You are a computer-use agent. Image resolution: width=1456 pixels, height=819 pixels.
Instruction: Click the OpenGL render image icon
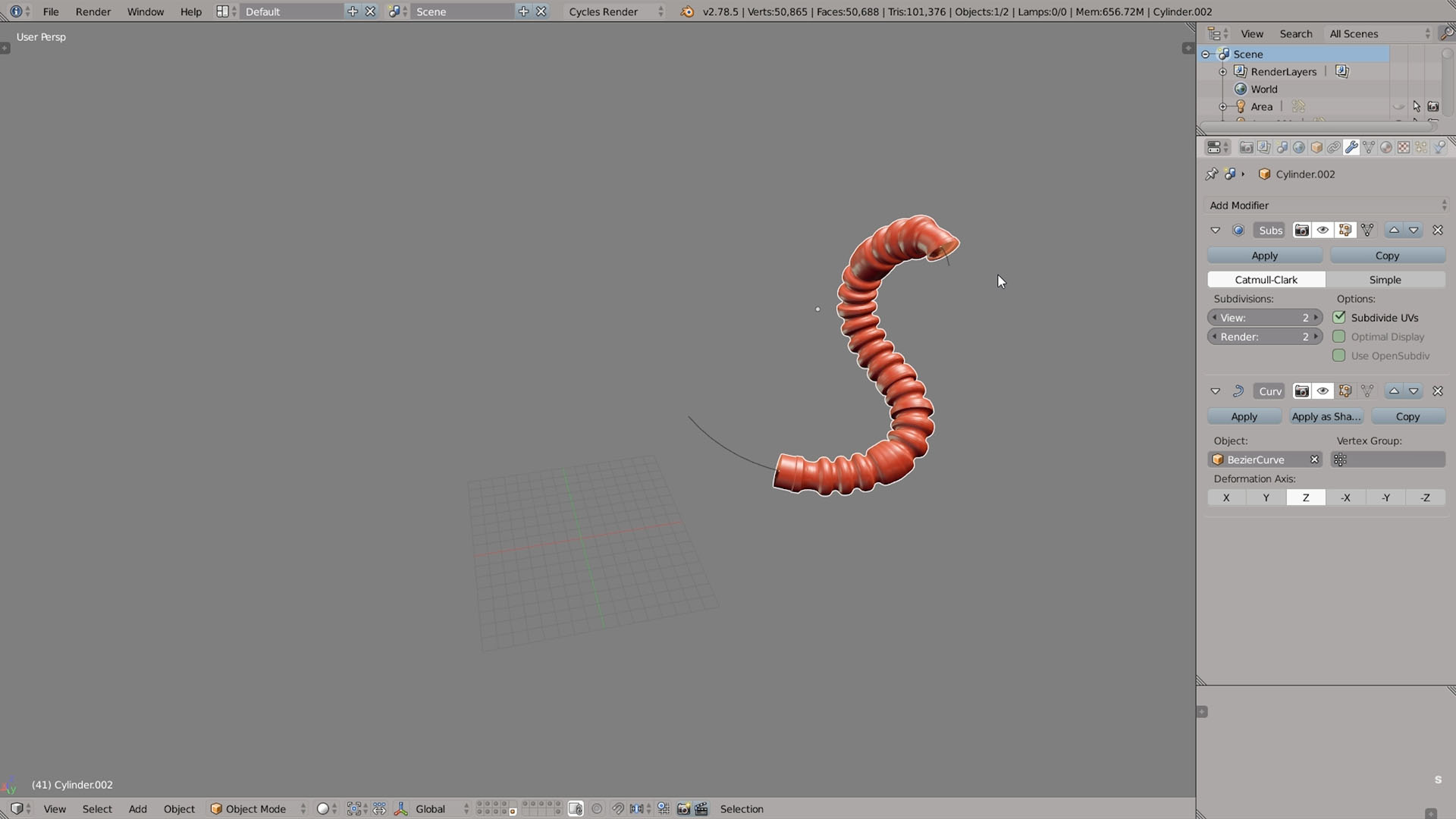click(683, 809)
